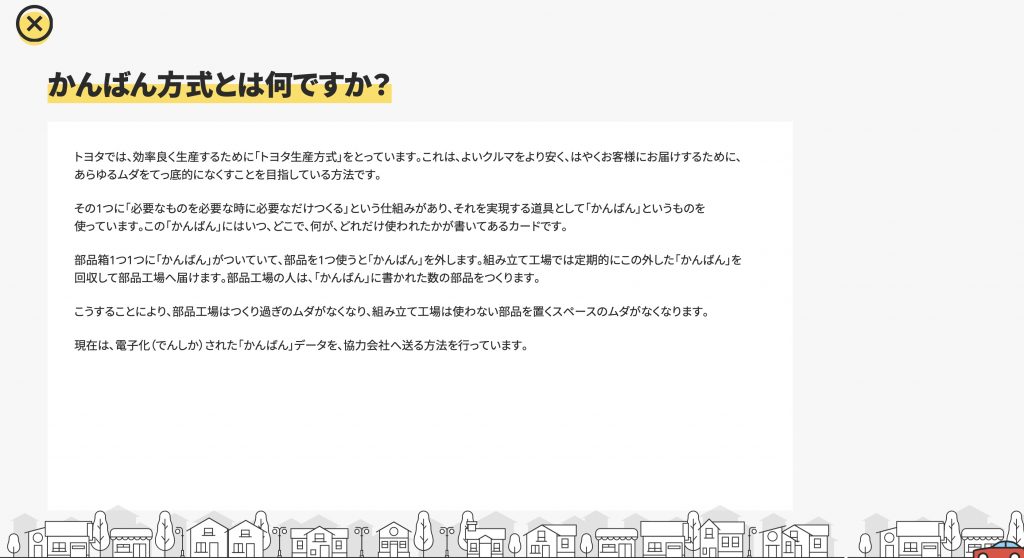This screenshot has width=1024, height=558.
Task: Click the paragraph starting "部品箱1つ1つに「かんばん」がついていて"
Action: click(x=408, y=269)
